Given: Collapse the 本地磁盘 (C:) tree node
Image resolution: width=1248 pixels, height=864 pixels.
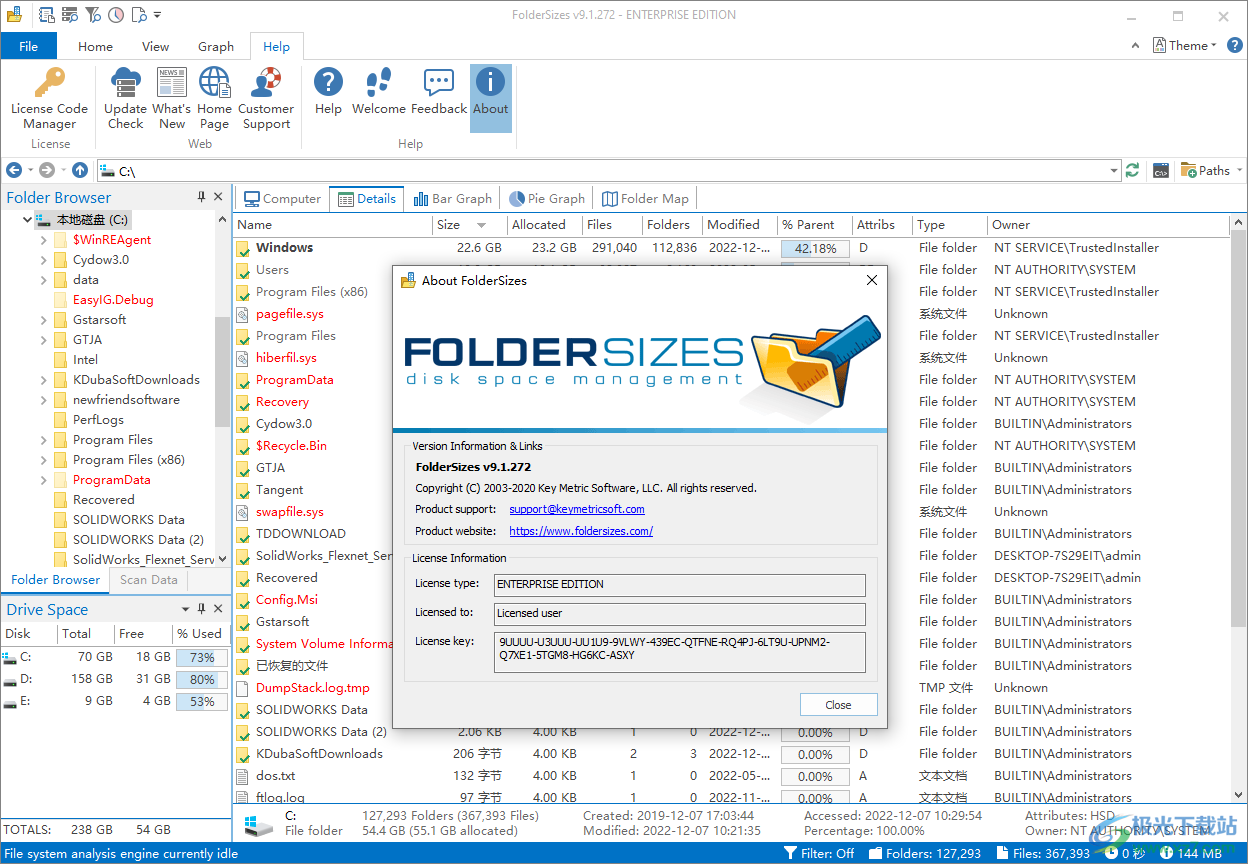Looking at the screenshot, I should click(27, 220).
